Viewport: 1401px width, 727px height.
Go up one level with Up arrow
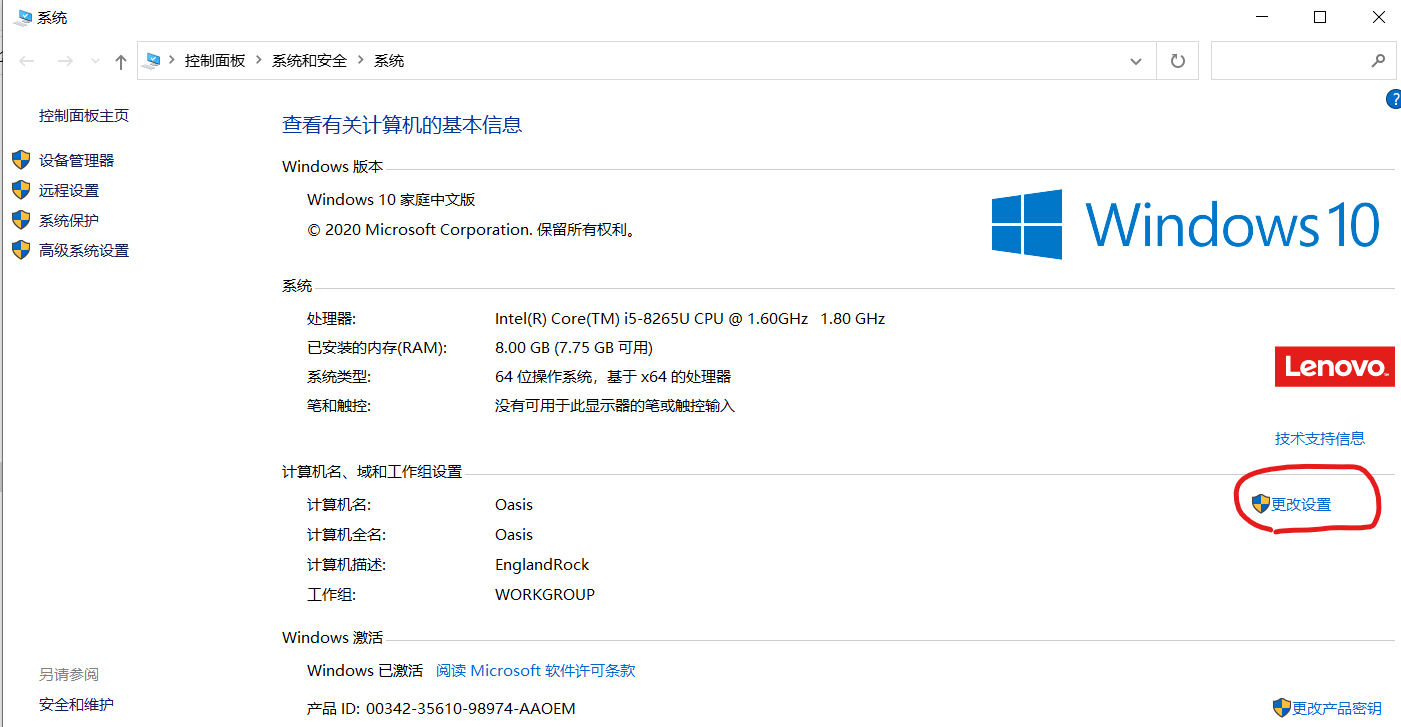(x=121, y=61)
